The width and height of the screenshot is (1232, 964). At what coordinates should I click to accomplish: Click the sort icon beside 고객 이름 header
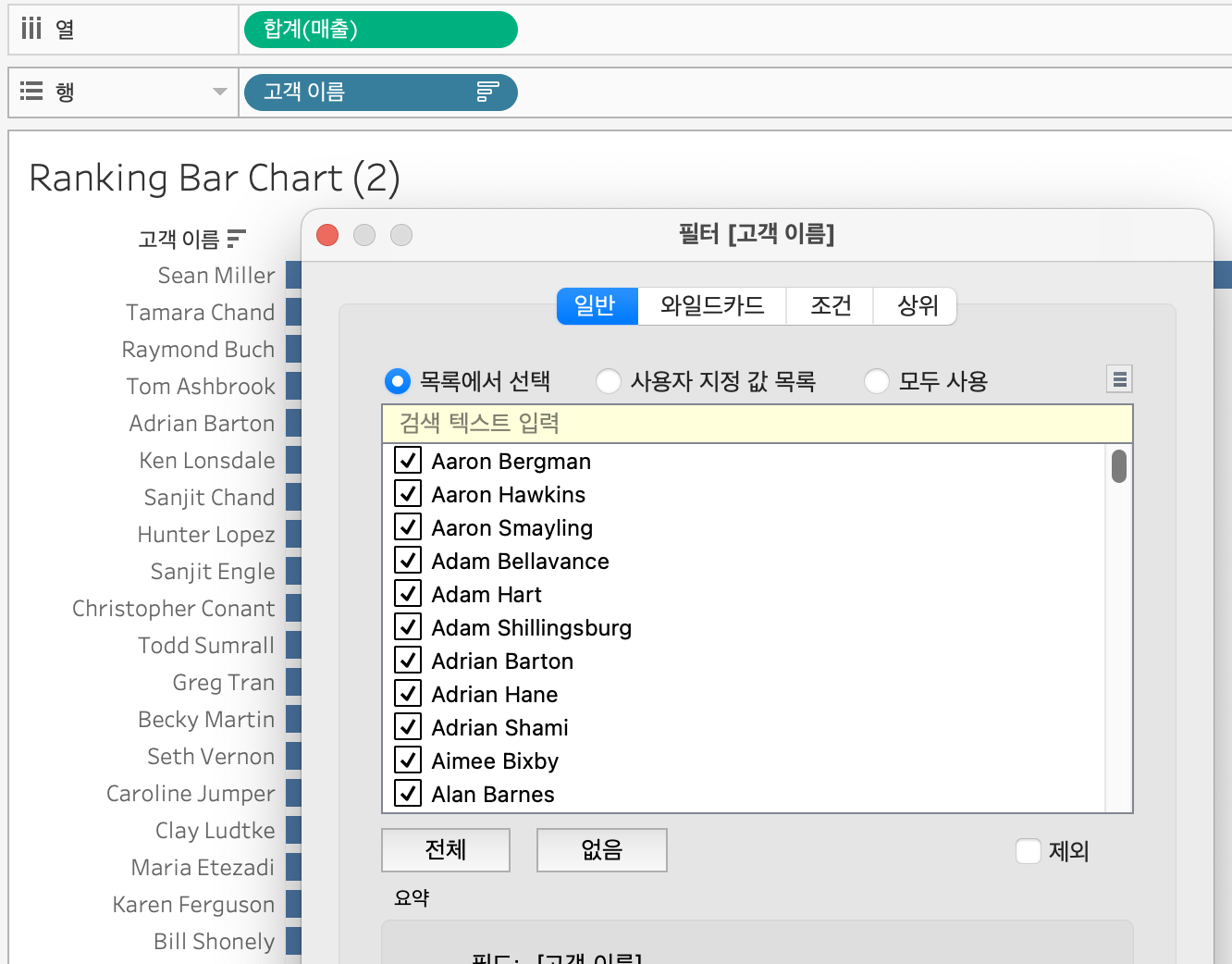click(237, 239)
